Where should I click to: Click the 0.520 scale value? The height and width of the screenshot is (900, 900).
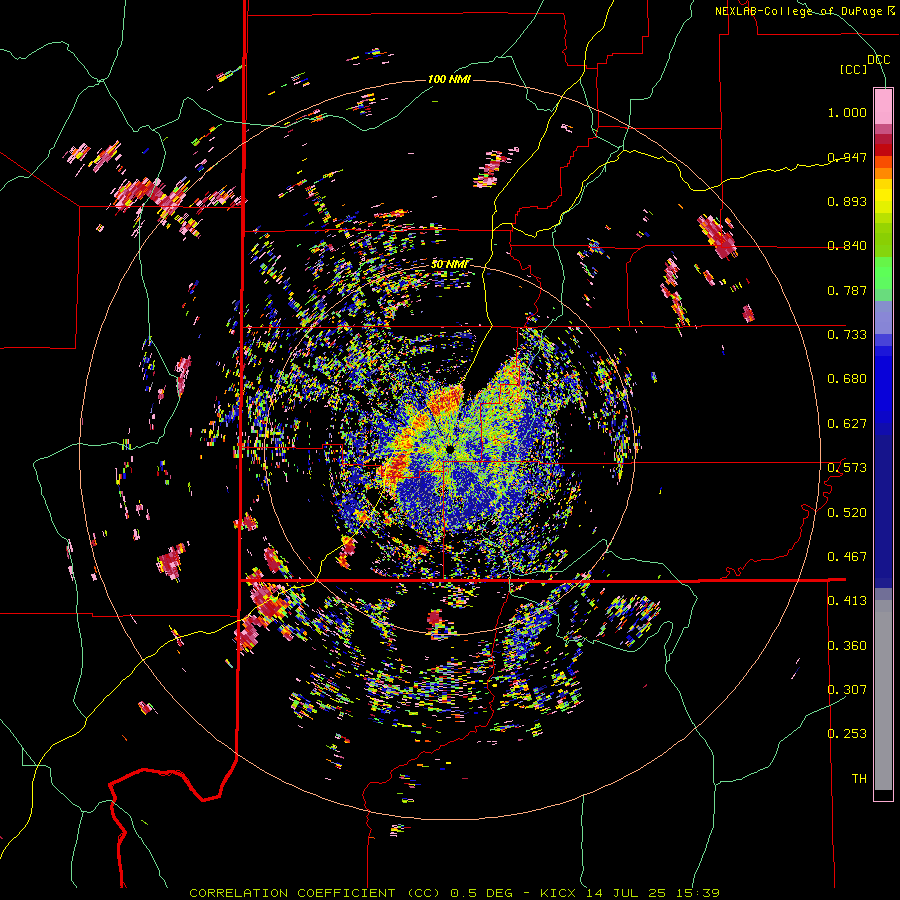point(847,513)
